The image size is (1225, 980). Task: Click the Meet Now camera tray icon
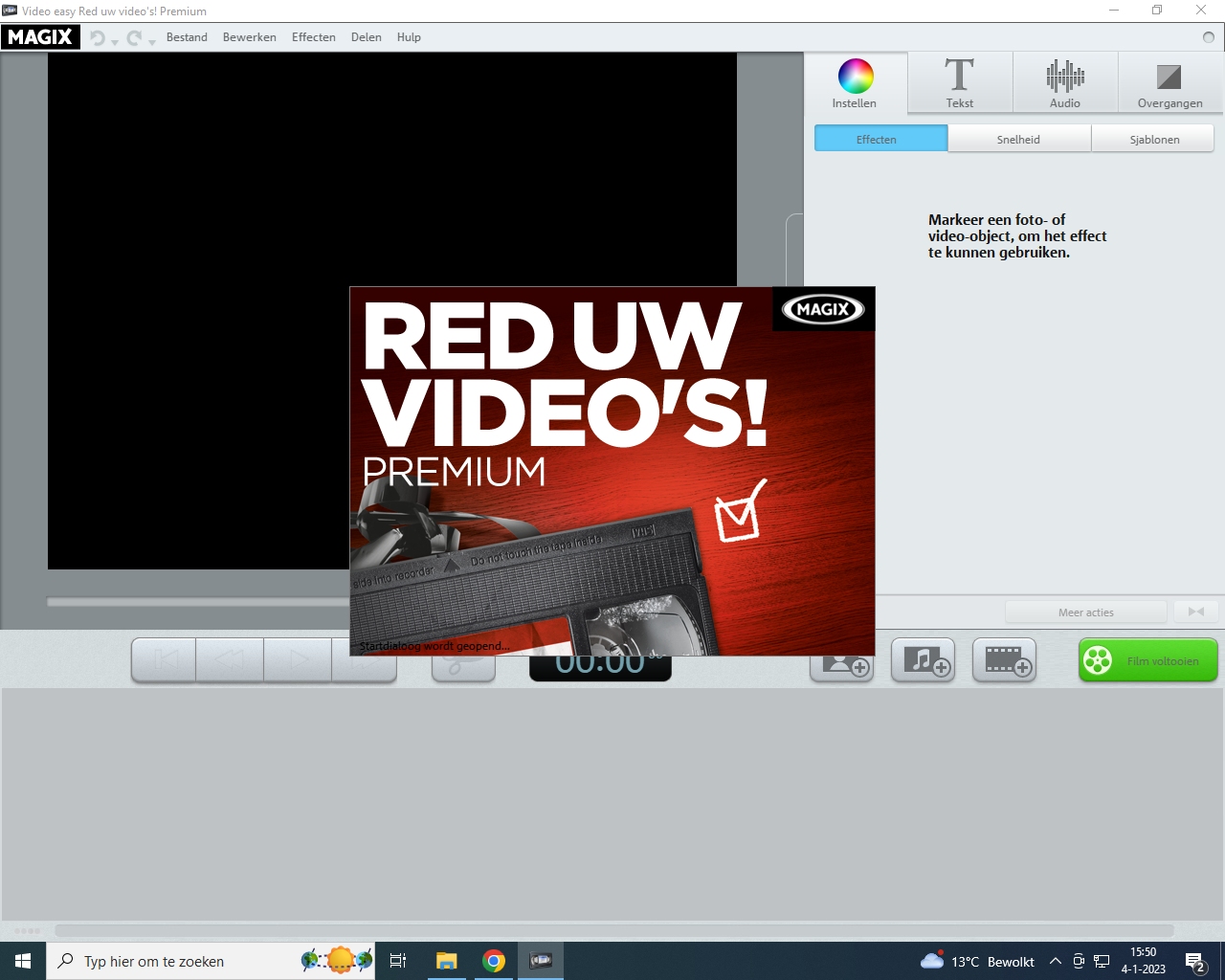pyautogui.click(x=1079, y=961)
